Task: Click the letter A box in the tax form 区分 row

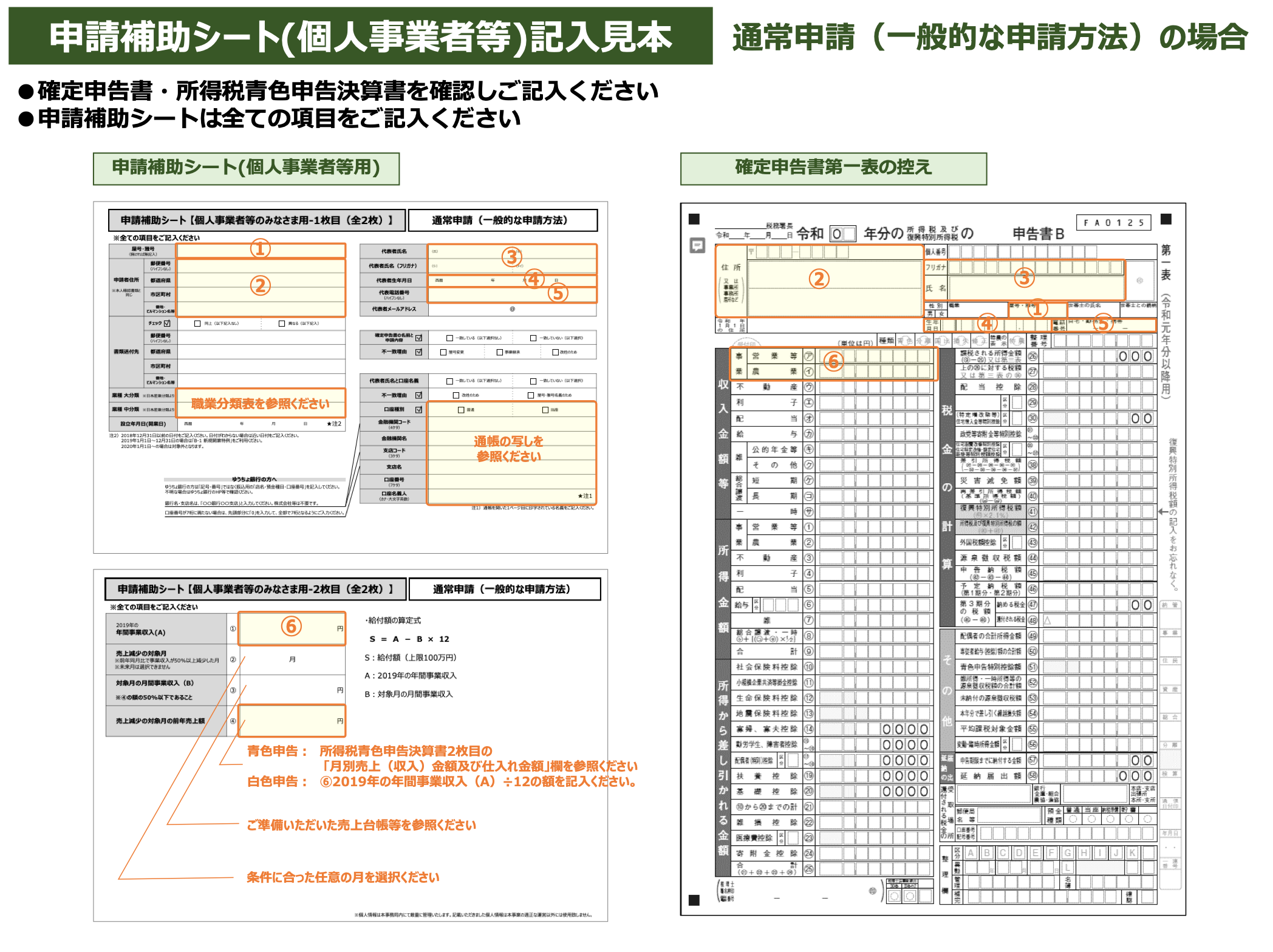Action: [971, 852]
